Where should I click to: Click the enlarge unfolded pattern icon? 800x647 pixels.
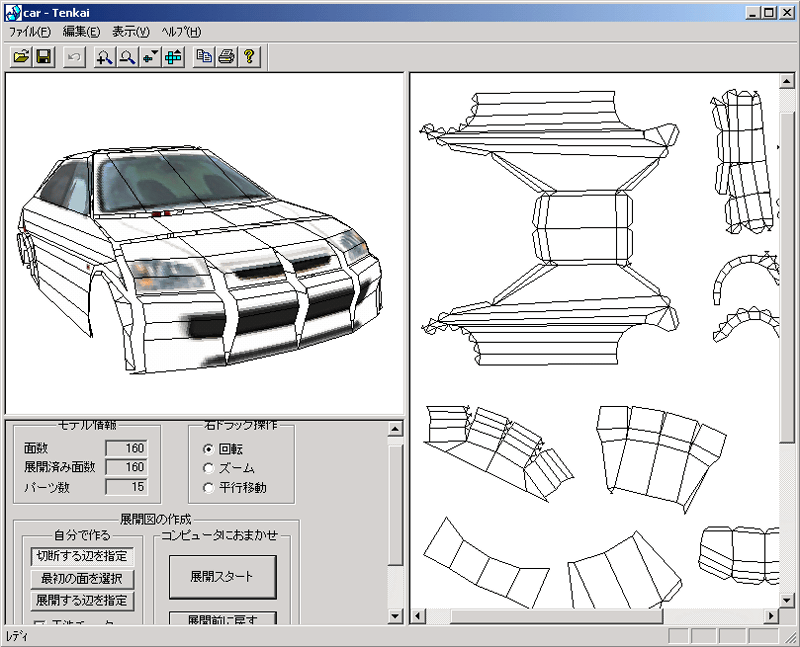173,56
